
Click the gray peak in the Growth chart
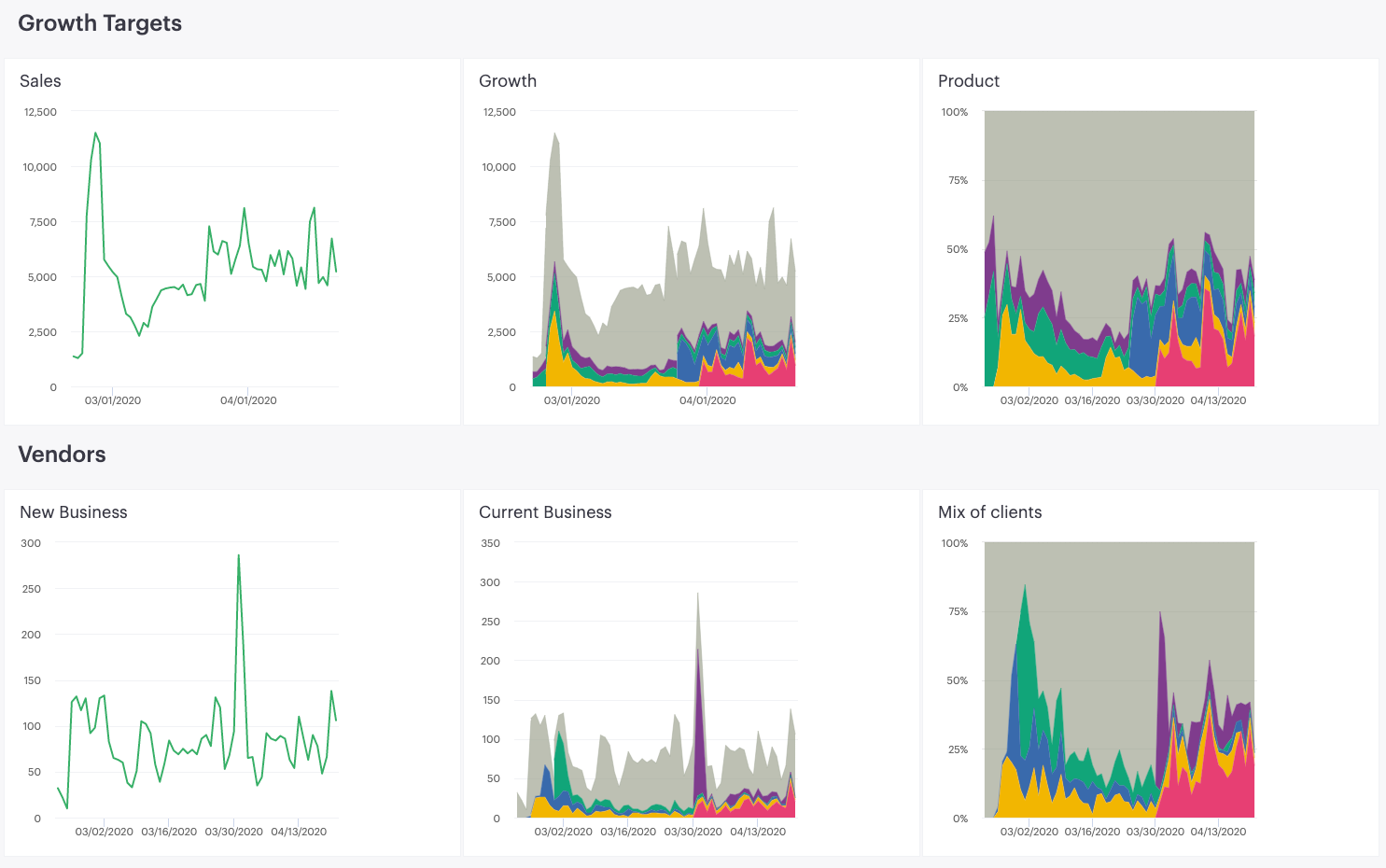554,133
